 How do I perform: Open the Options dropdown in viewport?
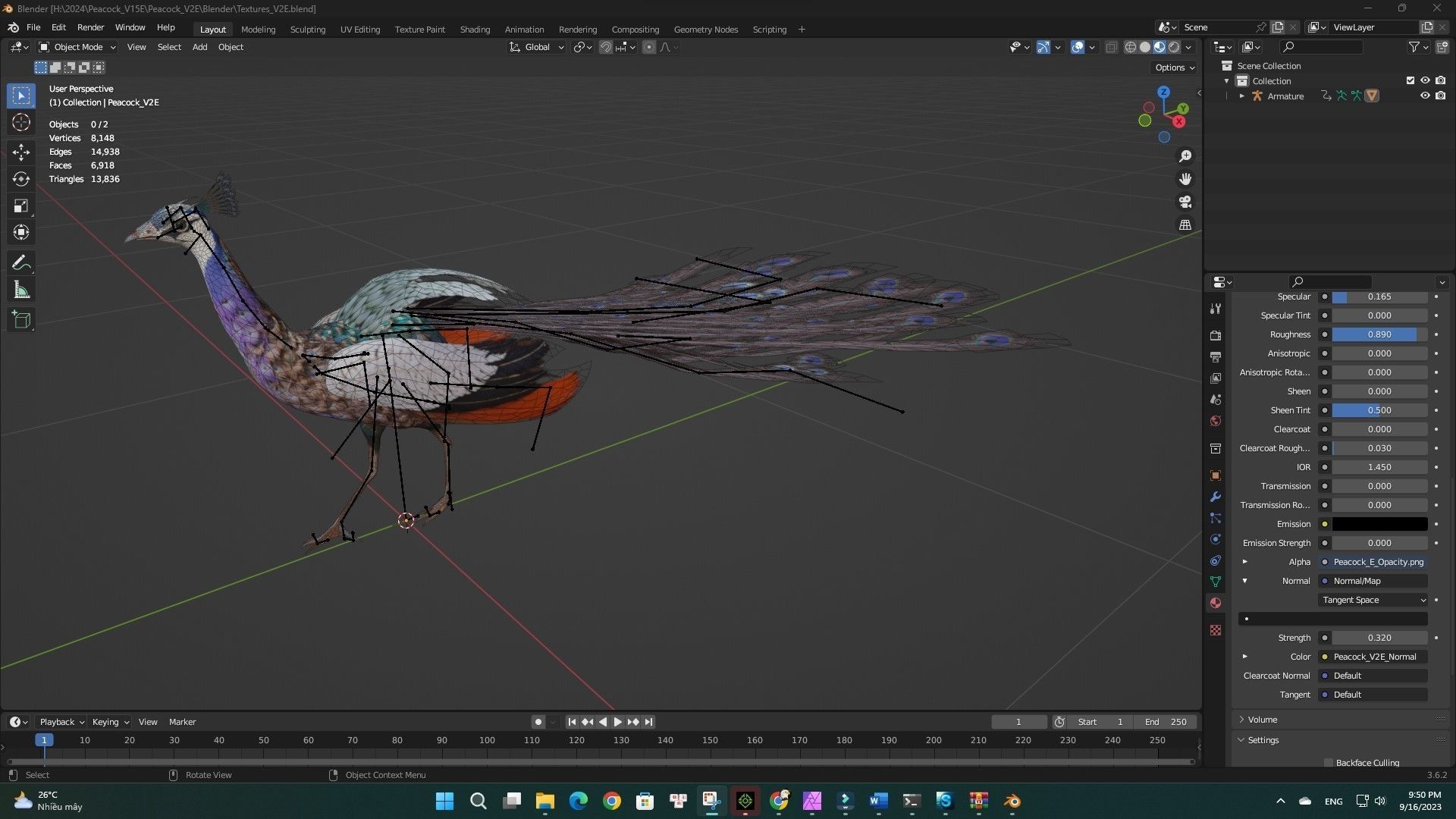[1175, 67]
